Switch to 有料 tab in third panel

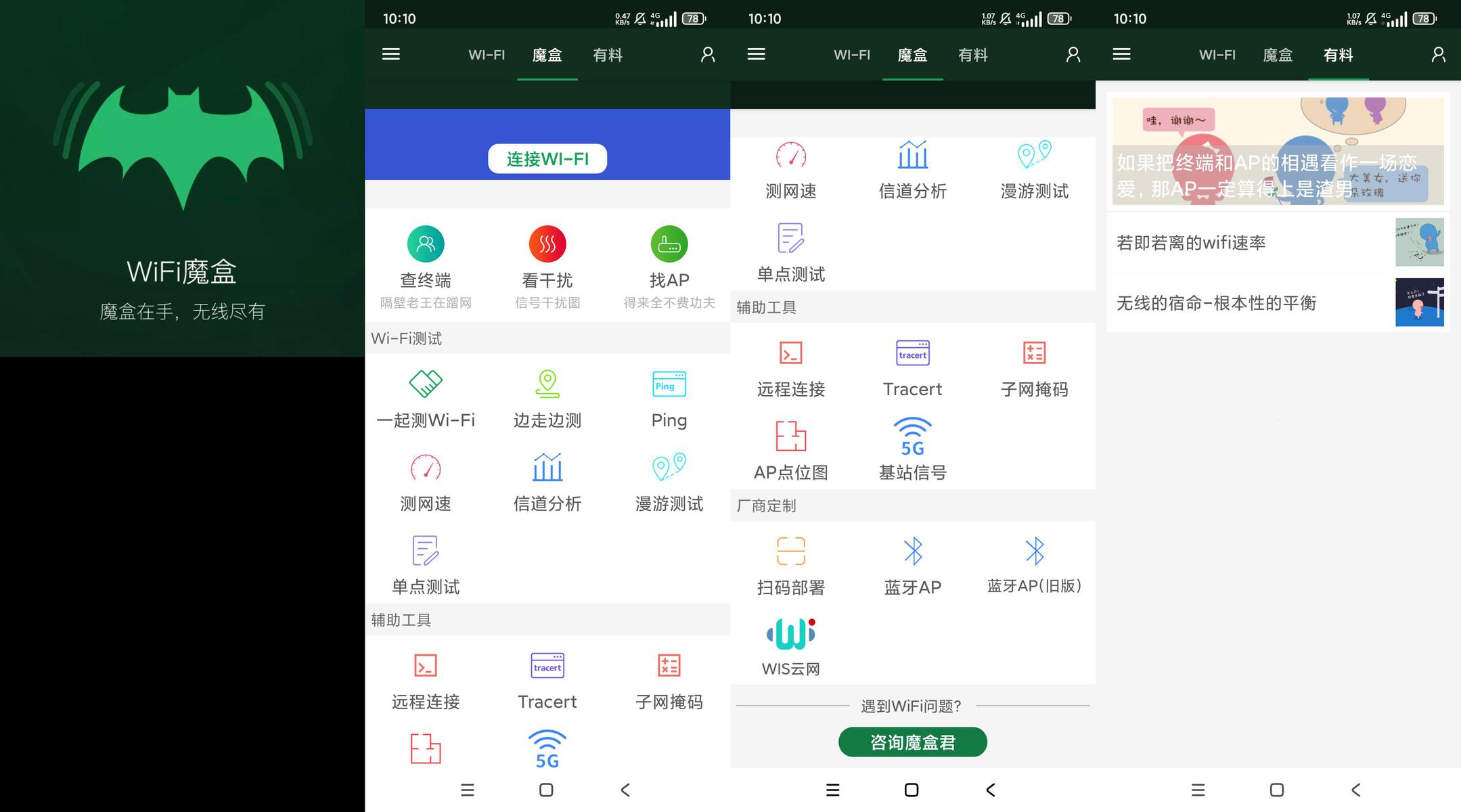coord(972,55)
